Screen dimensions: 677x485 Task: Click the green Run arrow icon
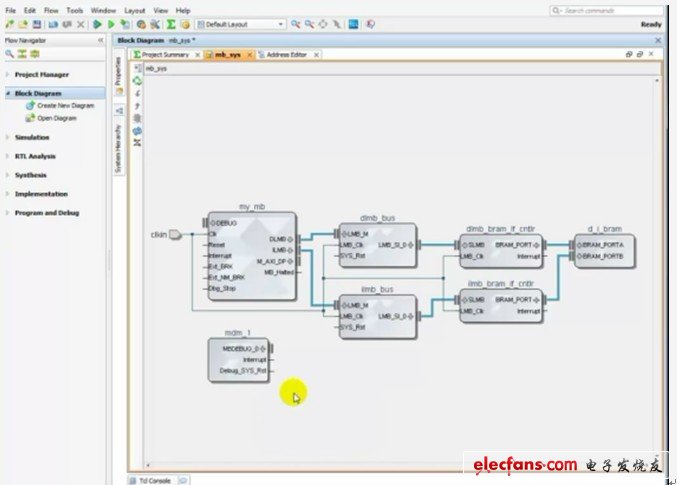tap(97, 23)
